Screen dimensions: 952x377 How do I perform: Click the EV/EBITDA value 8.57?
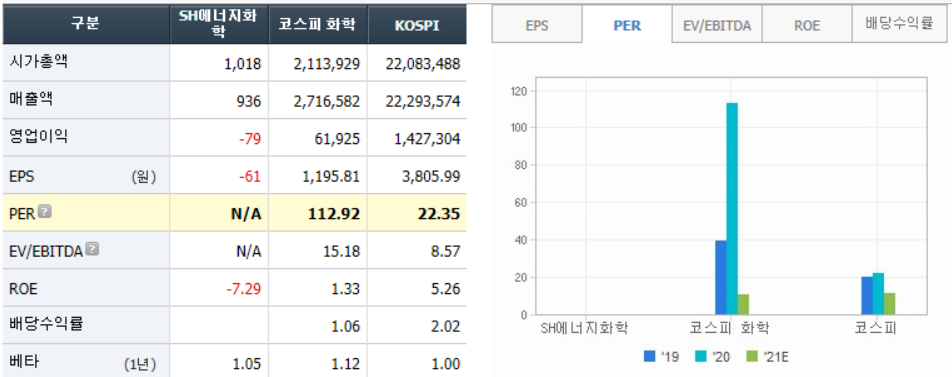tap(447, 251)
